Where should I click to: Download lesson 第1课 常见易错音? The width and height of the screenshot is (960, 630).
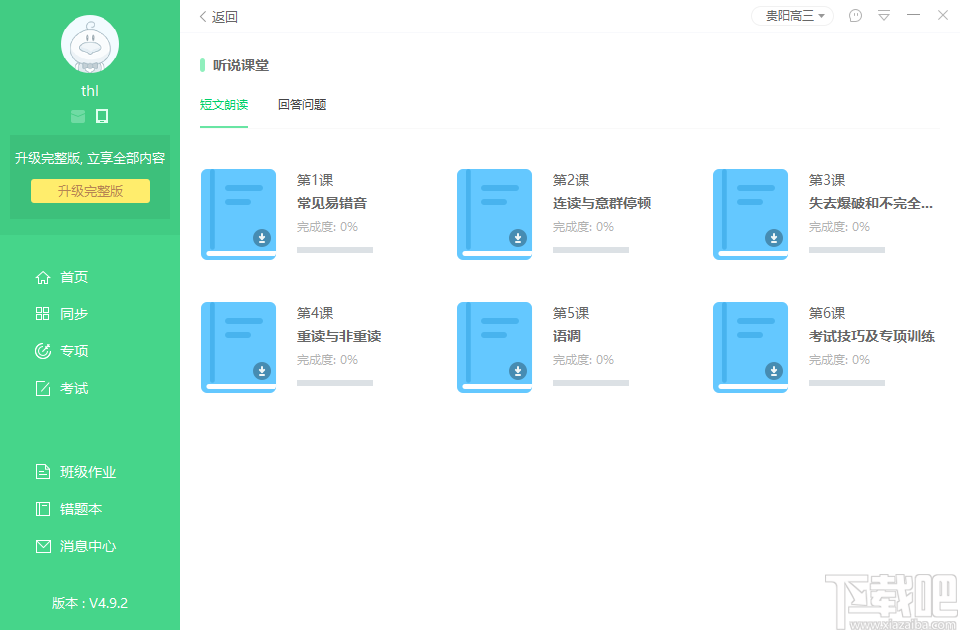click(x=262, y=239)
